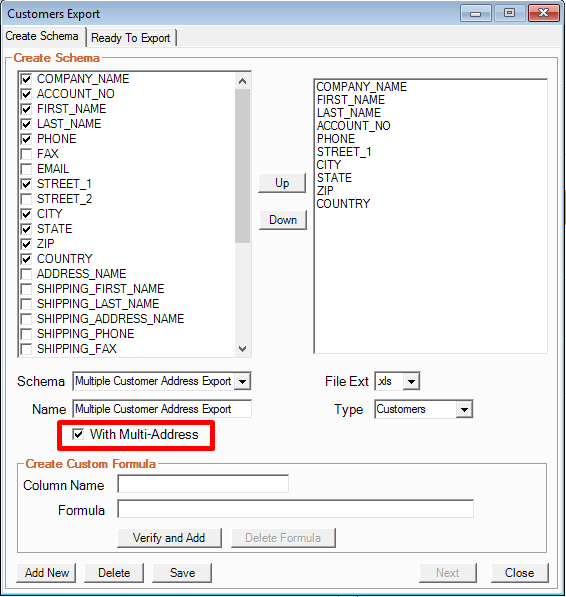
Task: Save the current schema
Action: pos(182,573)
